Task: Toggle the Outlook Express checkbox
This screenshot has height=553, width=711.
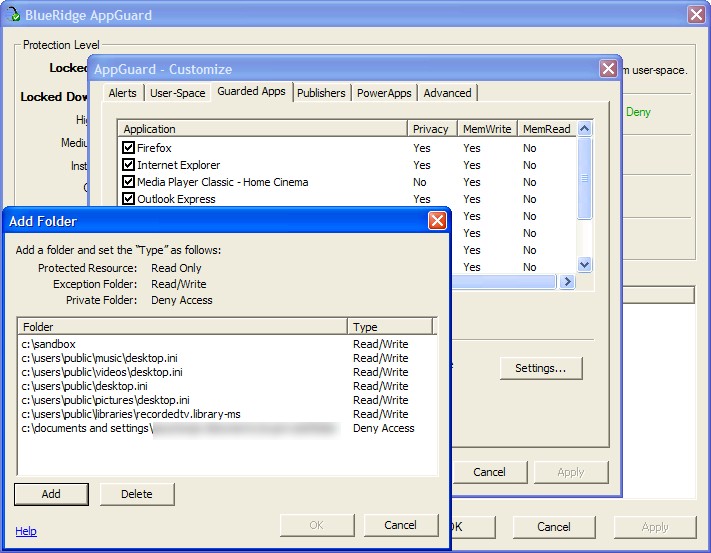Action: coord(128,199)
